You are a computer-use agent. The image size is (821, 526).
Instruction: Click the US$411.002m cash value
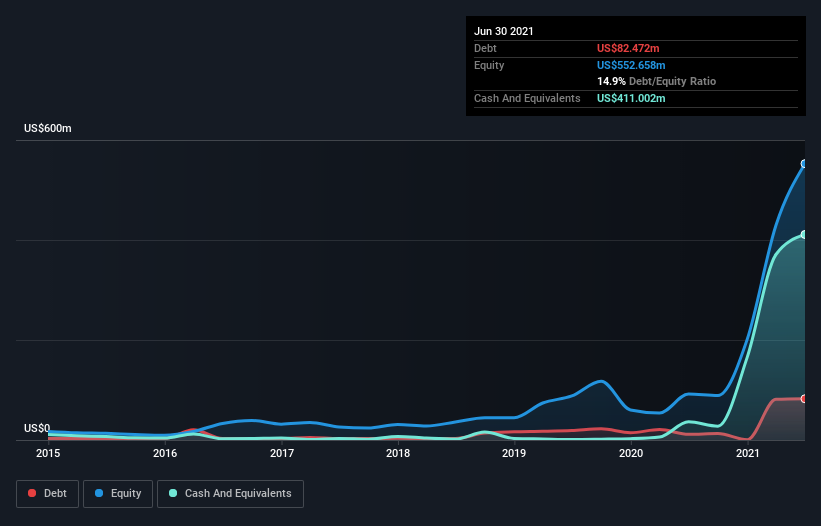(x=631, y=98)
